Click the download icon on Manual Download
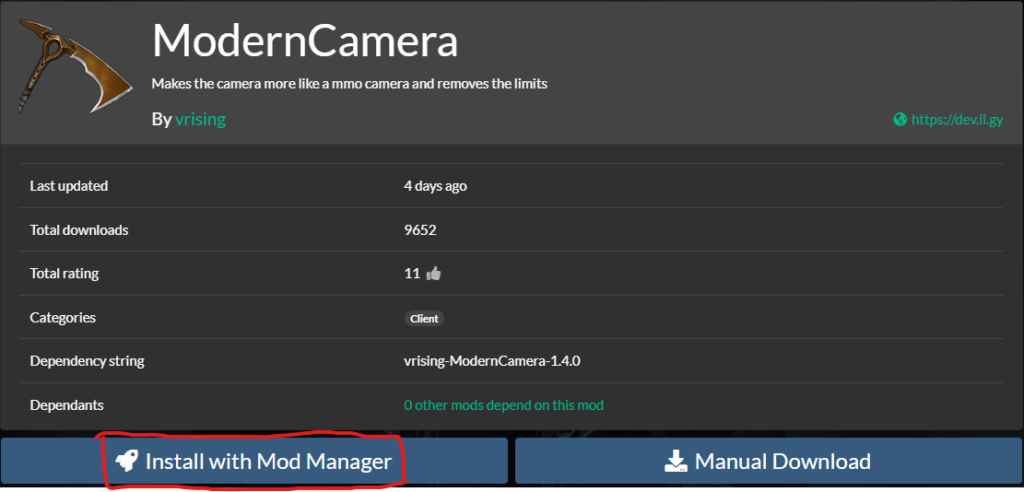This screenshot has height=492, width=1024. pos(677,461)
